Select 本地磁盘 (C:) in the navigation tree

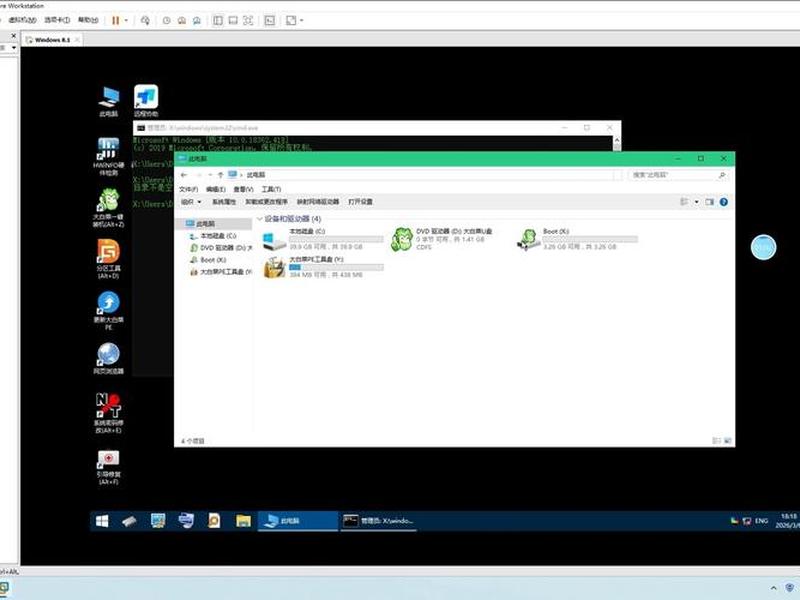213,236
